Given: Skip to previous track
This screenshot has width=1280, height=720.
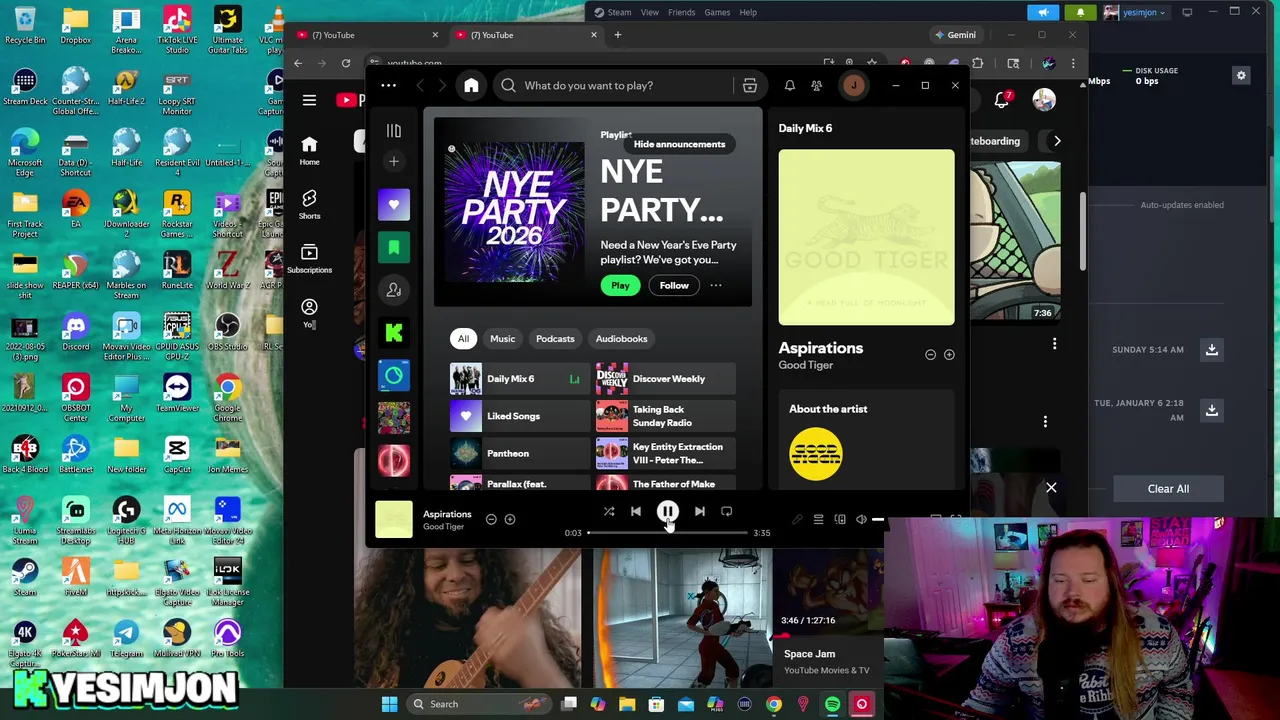Looking at the screenshot, I should pos(636,512).
